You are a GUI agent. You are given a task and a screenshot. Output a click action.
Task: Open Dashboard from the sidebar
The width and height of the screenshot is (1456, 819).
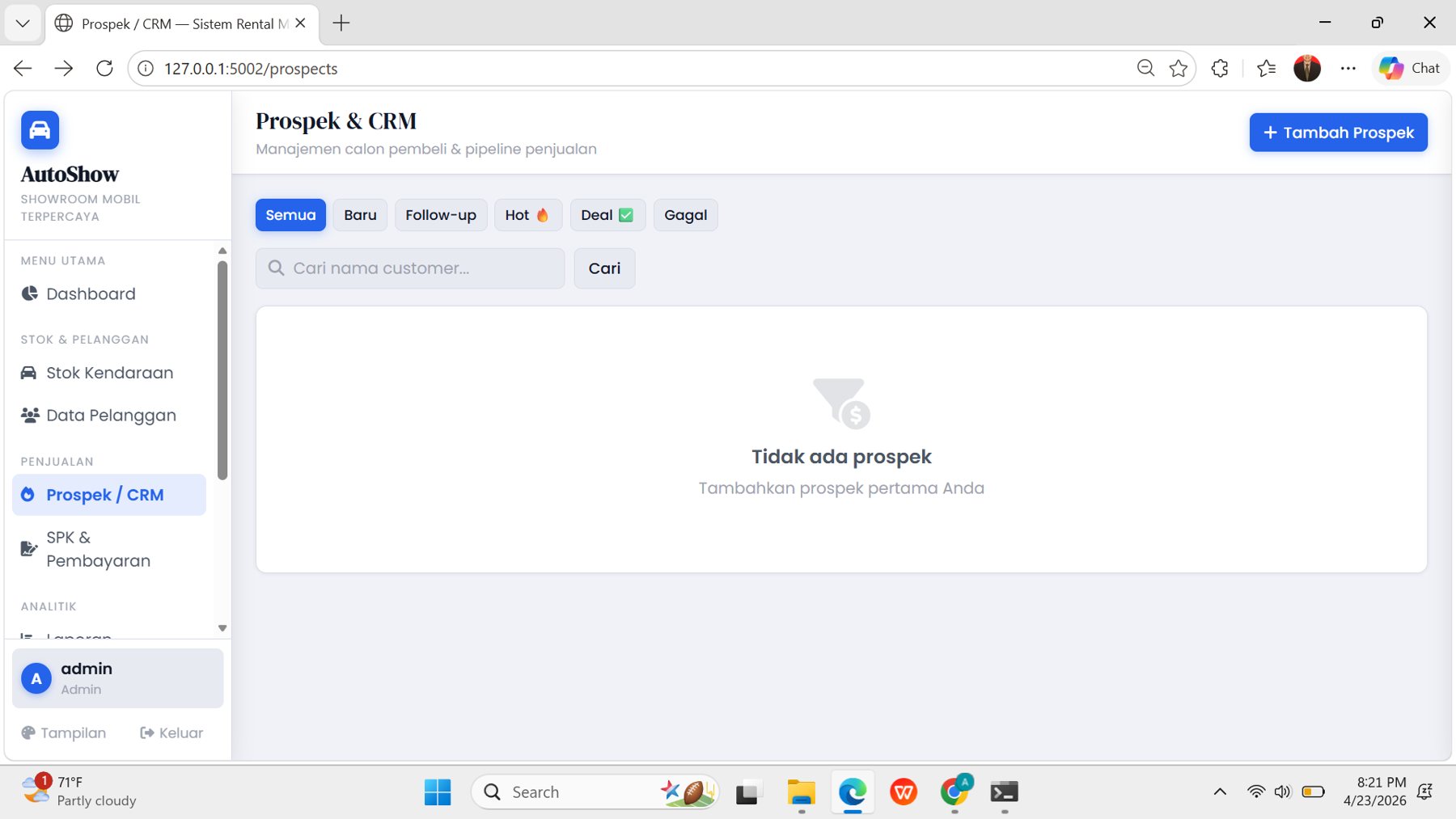pyautogui.click(x=90, y=294)
